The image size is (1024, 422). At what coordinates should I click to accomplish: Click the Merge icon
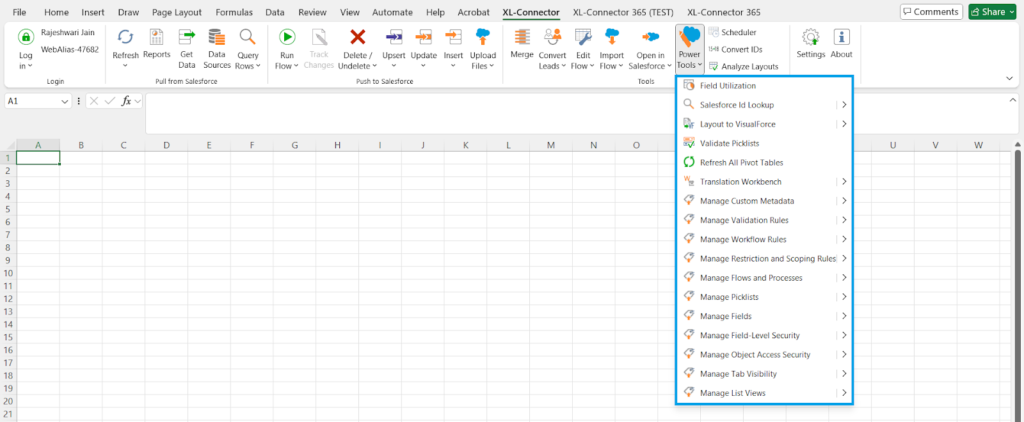click(522, 37)
